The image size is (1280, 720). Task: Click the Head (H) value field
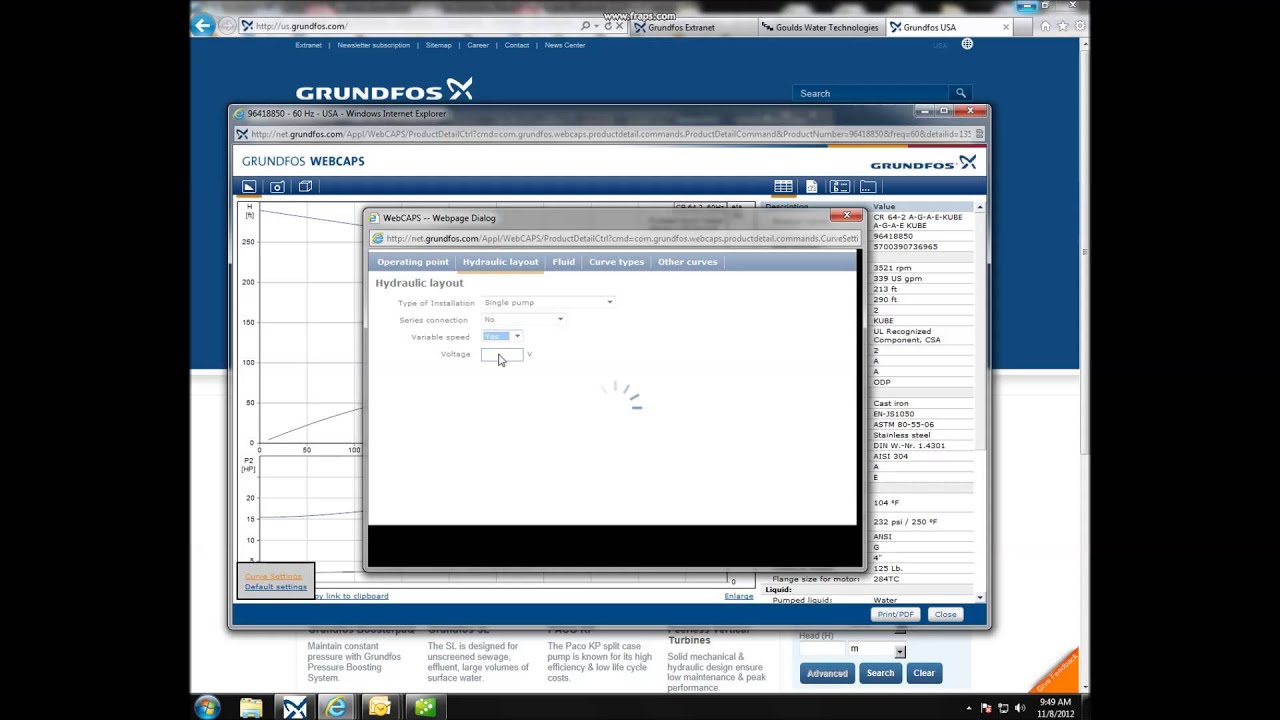point(823,650)
